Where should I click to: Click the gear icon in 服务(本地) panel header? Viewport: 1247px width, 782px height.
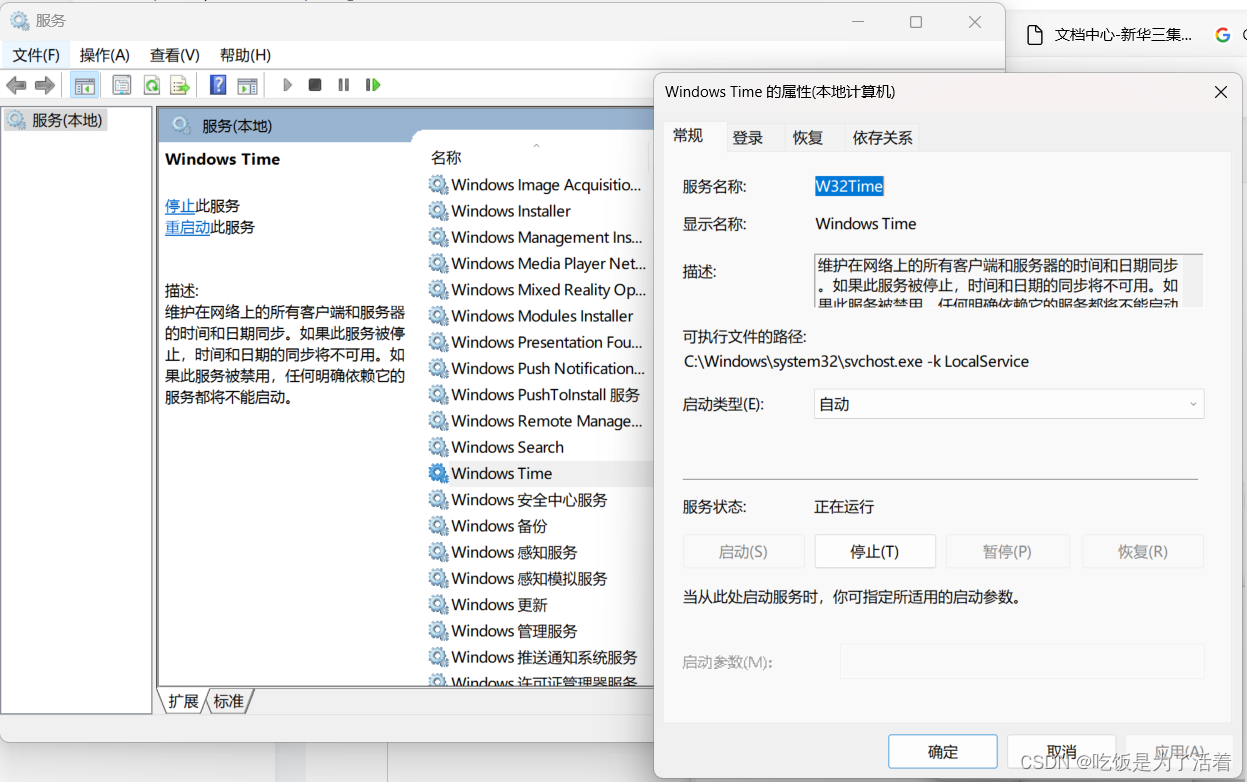click(181, 125)
